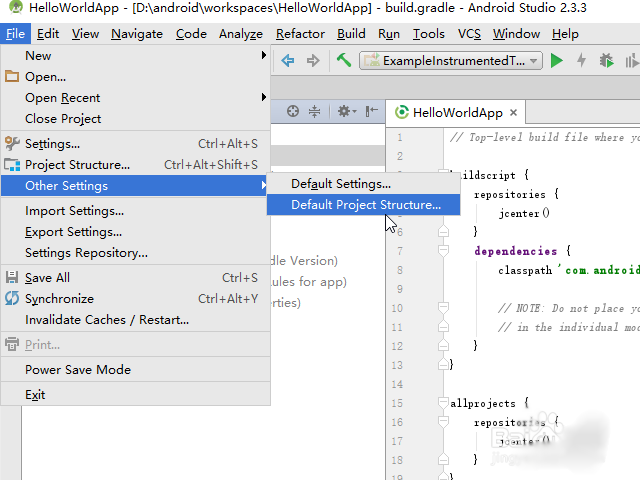640x480 pixels.
Task: Collapse the dependencies block fold marker
Action: pyautogui.click(x=443, y=250)
